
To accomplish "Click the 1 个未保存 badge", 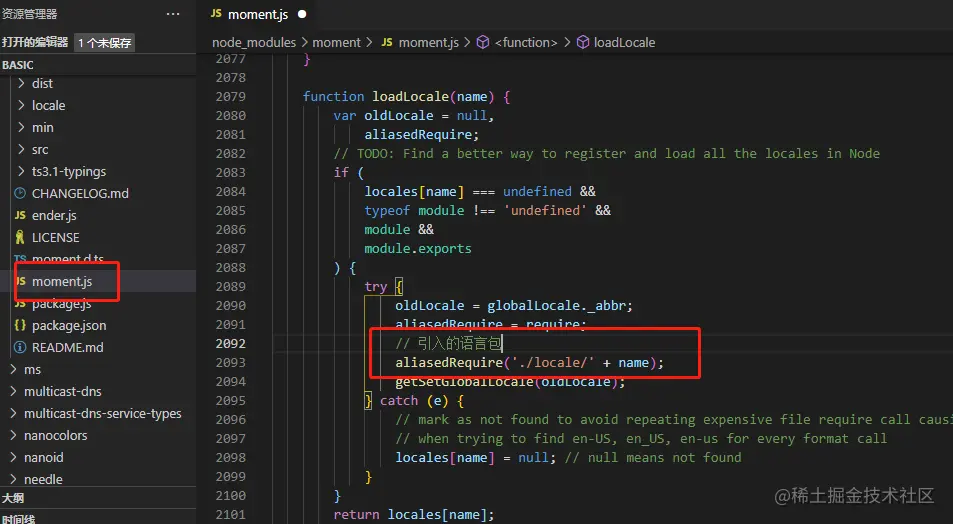I will [105, 43].
